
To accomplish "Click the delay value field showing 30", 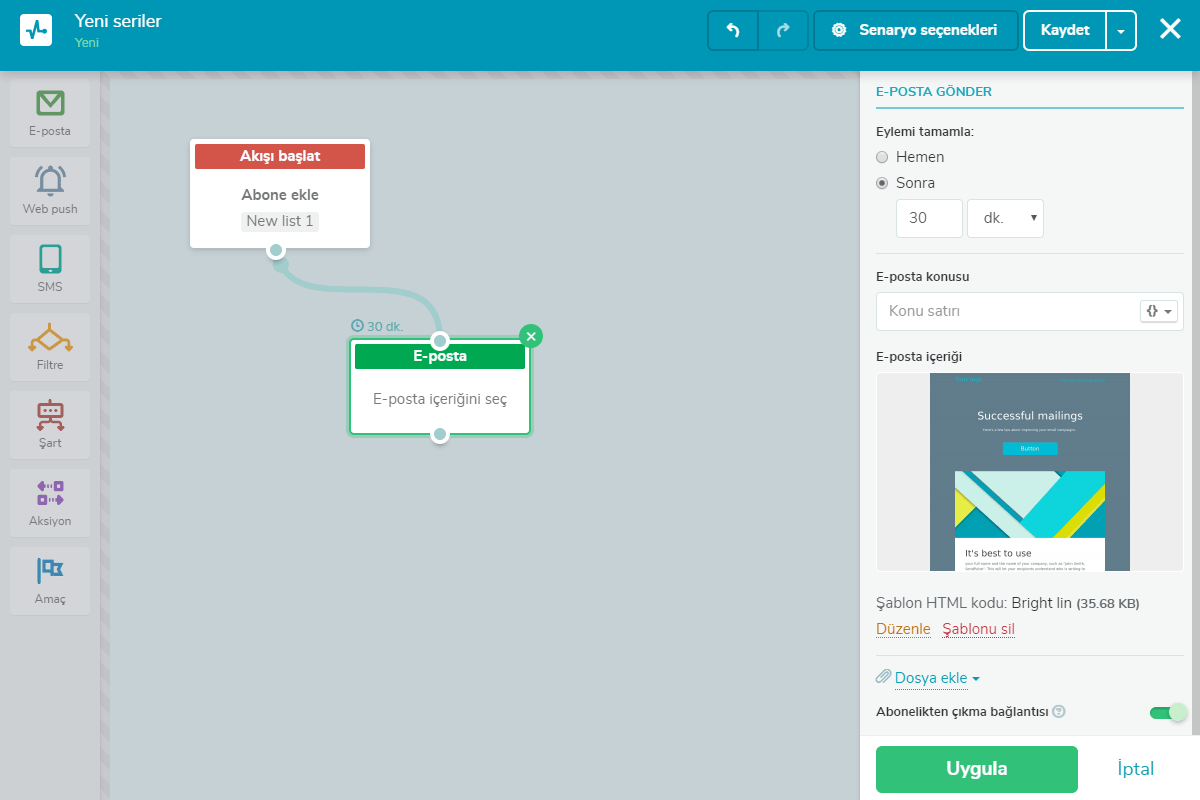I will point(929,218).
